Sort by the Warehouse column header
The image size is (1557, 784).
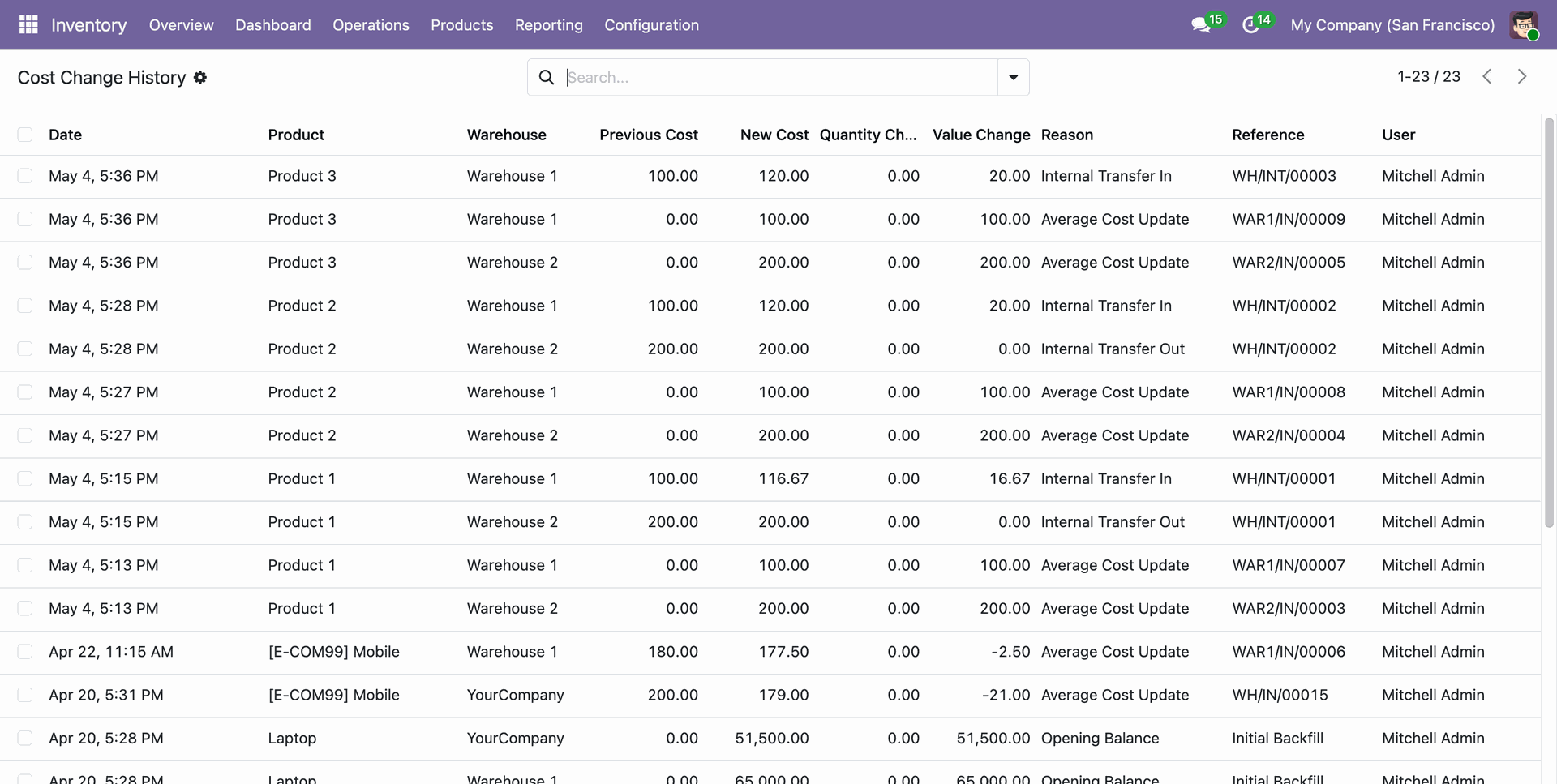507,135
